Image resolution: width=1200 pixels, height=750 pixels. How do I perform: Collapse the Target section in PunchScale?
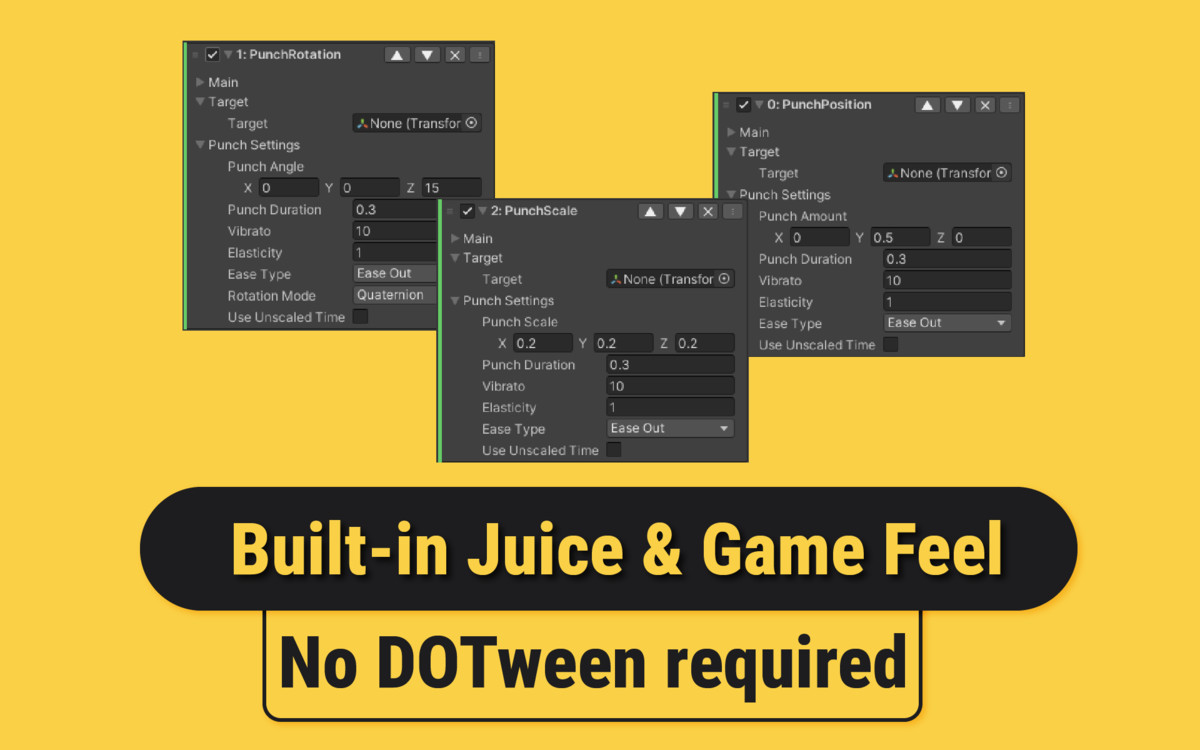coord(455,258)
